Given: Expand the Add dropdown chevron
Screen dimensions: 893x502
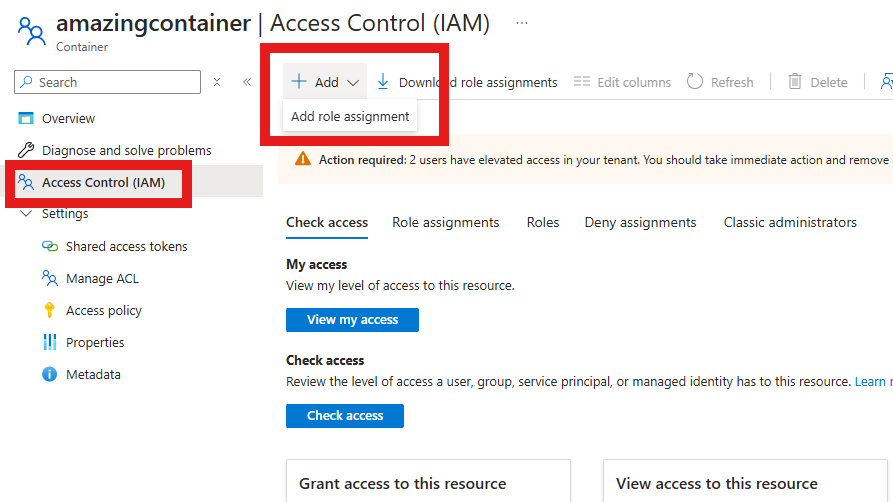Looking at the screenshot, I should click(x=353, y=83).
